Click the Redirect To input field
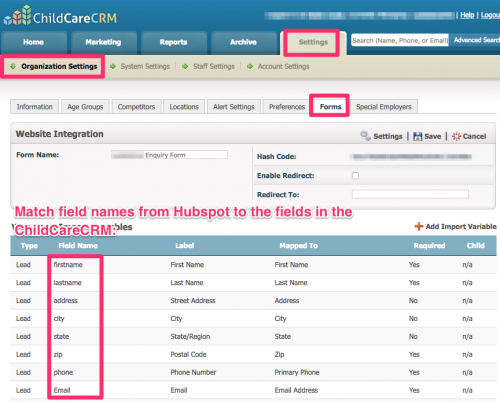The image size is (500, 402). click(410, 194)
